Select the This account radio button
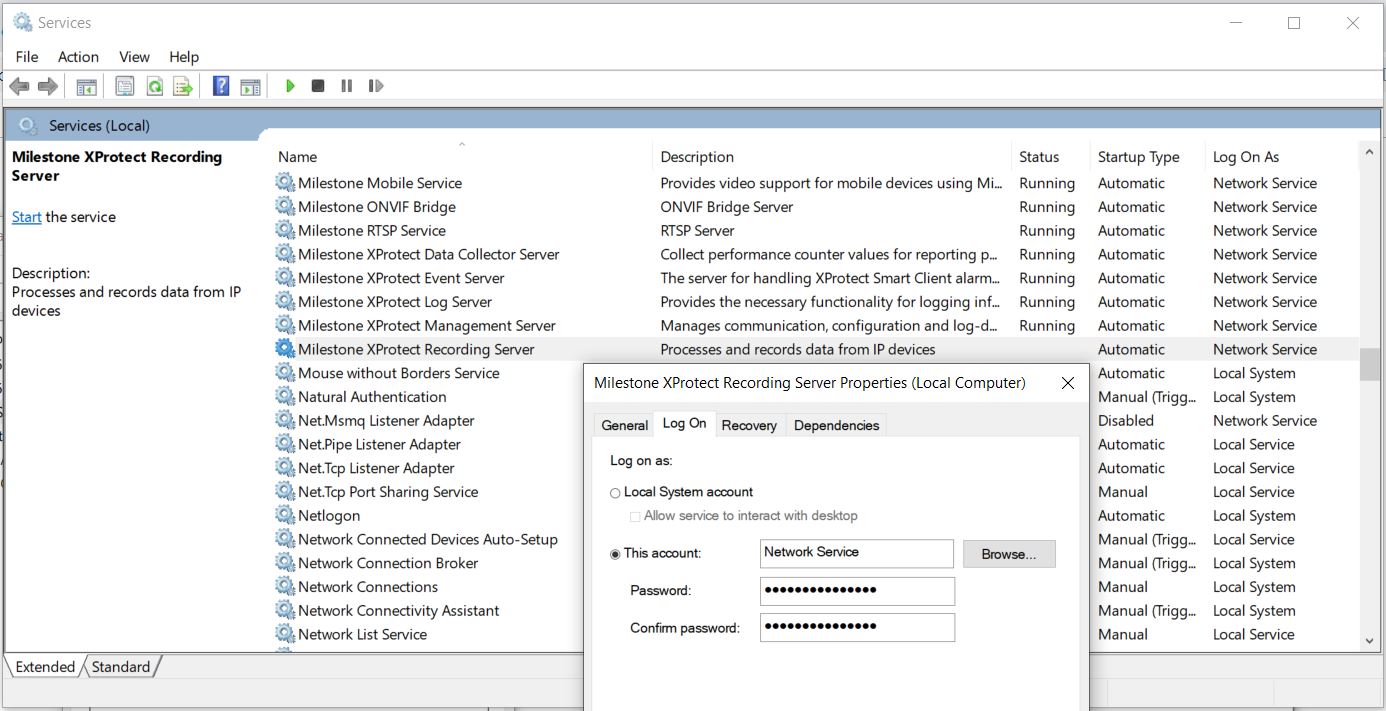The image size is (1386, 711). pos(615,554)
